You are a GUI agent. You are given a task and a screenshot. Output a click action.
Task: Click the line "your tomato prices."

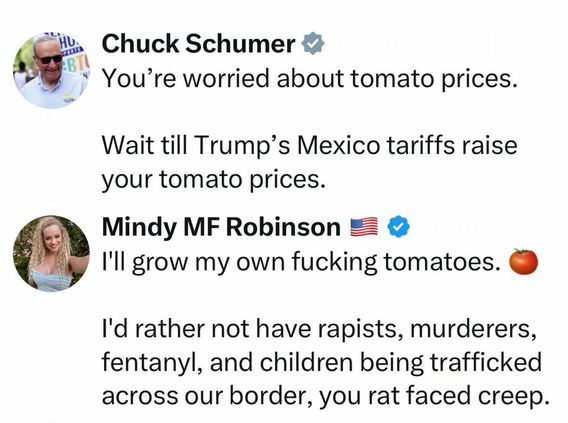pyautogui.click(x=214, y=180)
